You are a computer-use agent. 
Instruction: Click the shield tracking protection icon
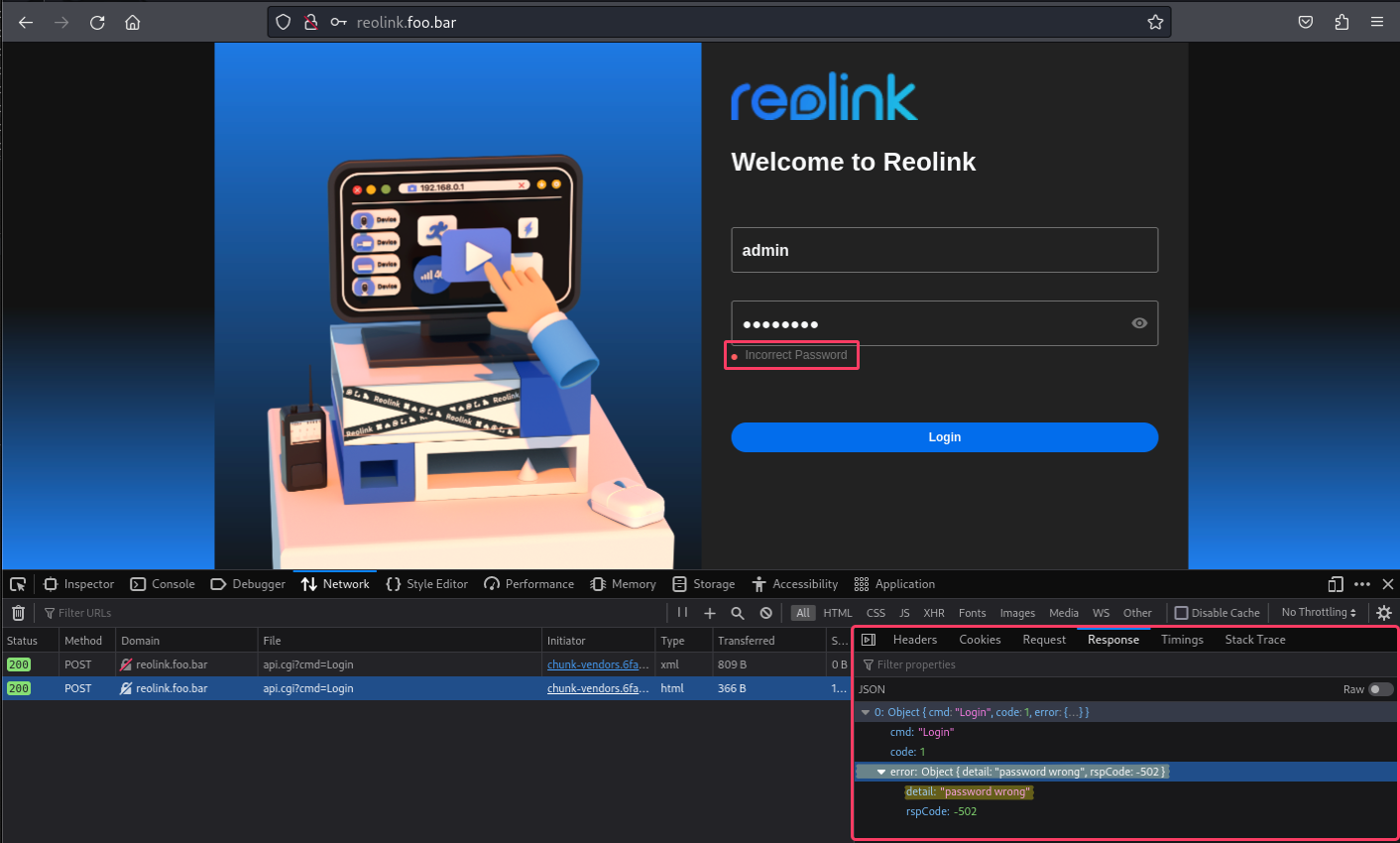pyautogui.click(x=284, y=22)
